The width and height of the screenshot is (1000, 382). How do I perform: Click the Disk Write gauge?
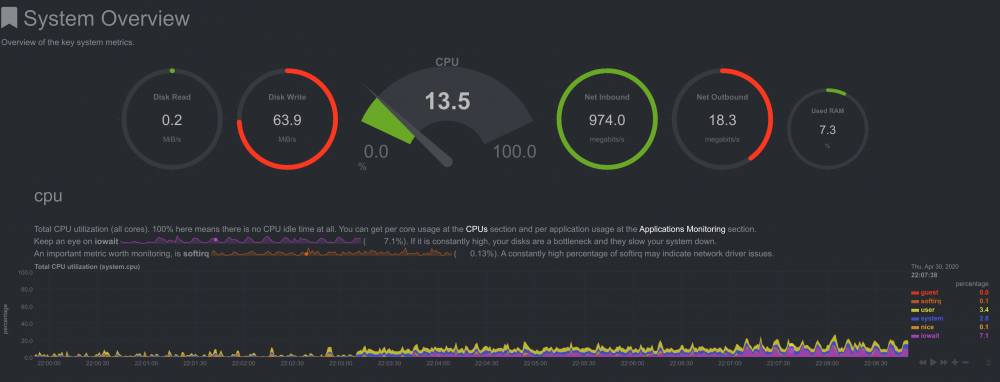pos(287,119)
